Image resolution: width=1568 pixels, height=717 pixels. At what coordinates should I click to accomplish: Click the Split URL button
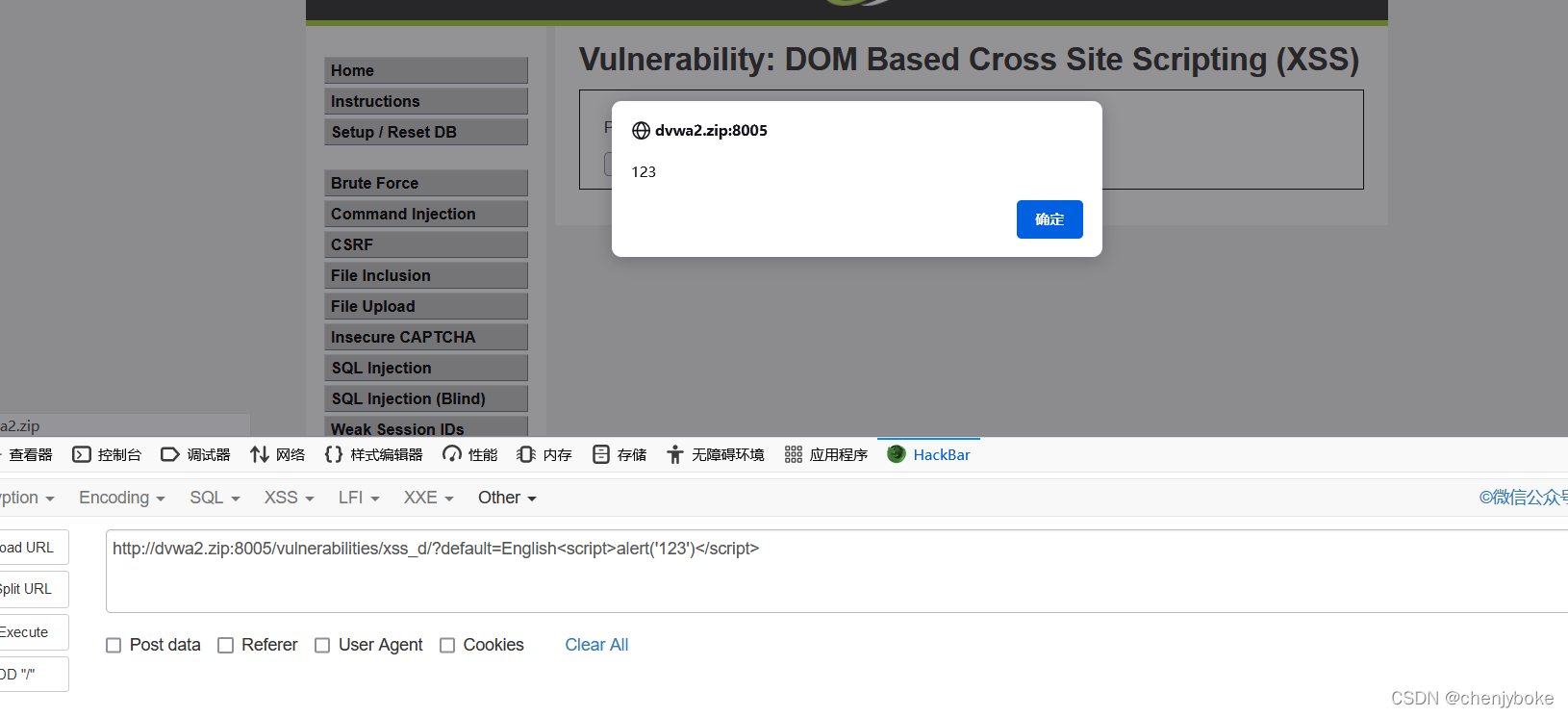[34, 589]
